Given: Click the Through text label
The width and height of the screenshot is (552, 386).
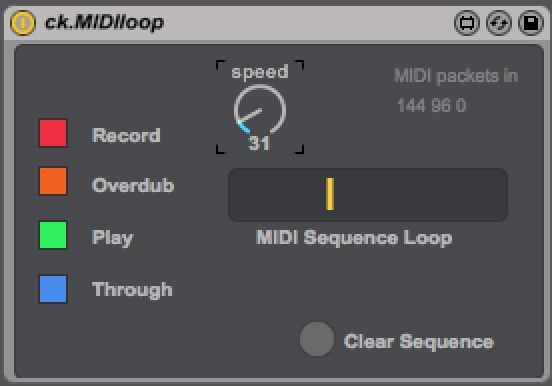Looking at the screenshot, I should pyautogui.click(x=132, y=290).
